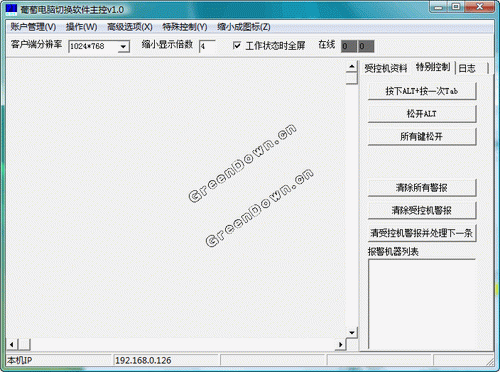Viewport: 500px width, 372px height.
Task: Click inside the 报警机器列表 list box
Action: 422,304
